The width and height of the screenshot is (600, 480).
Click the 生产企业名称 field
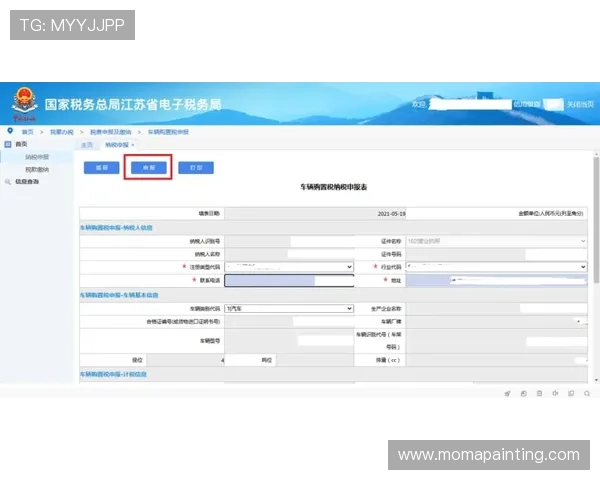(496, 309)
